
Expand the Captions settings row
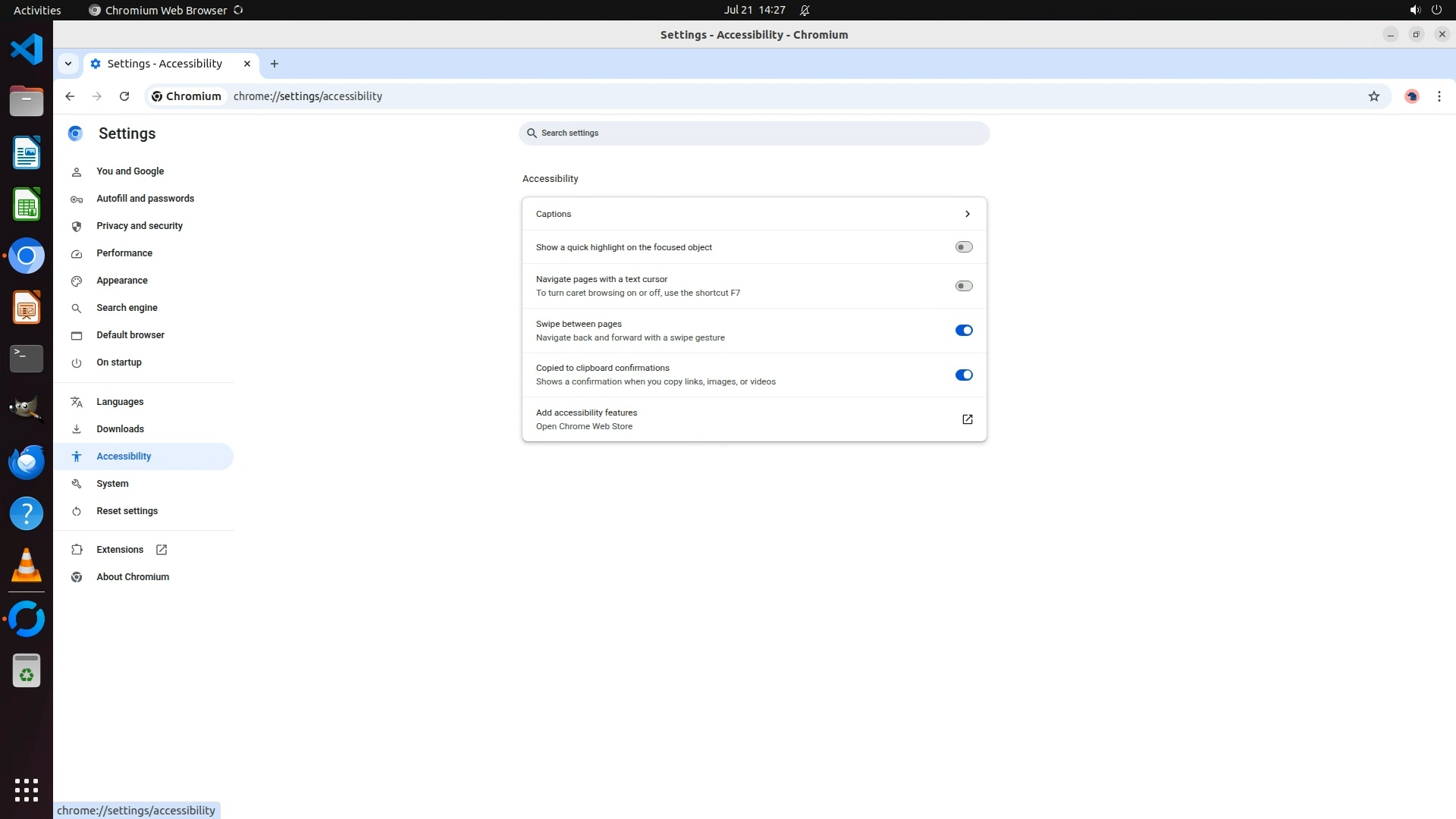pos(967,214)
